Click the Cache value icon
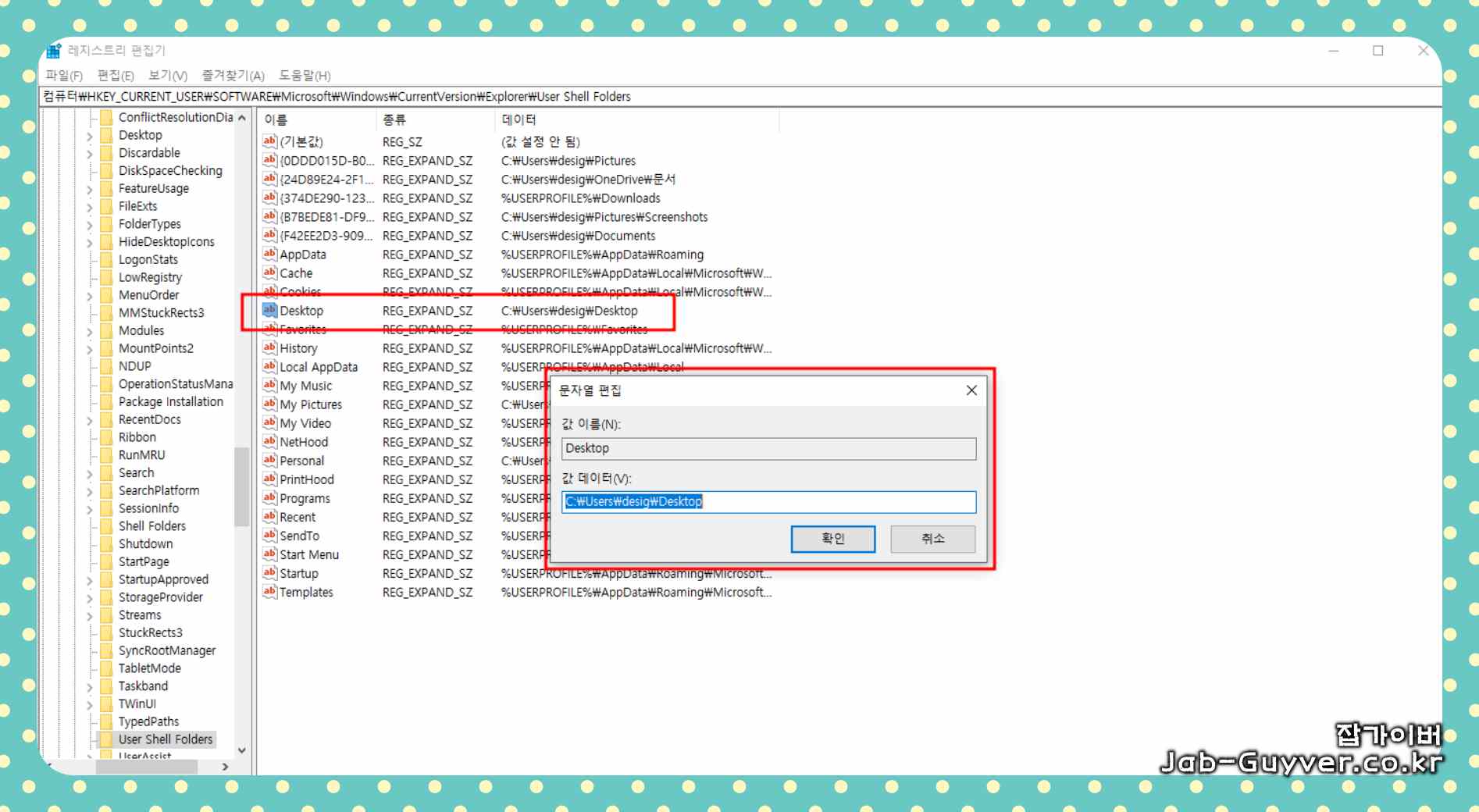1479x812 pixels. point(269,272)
